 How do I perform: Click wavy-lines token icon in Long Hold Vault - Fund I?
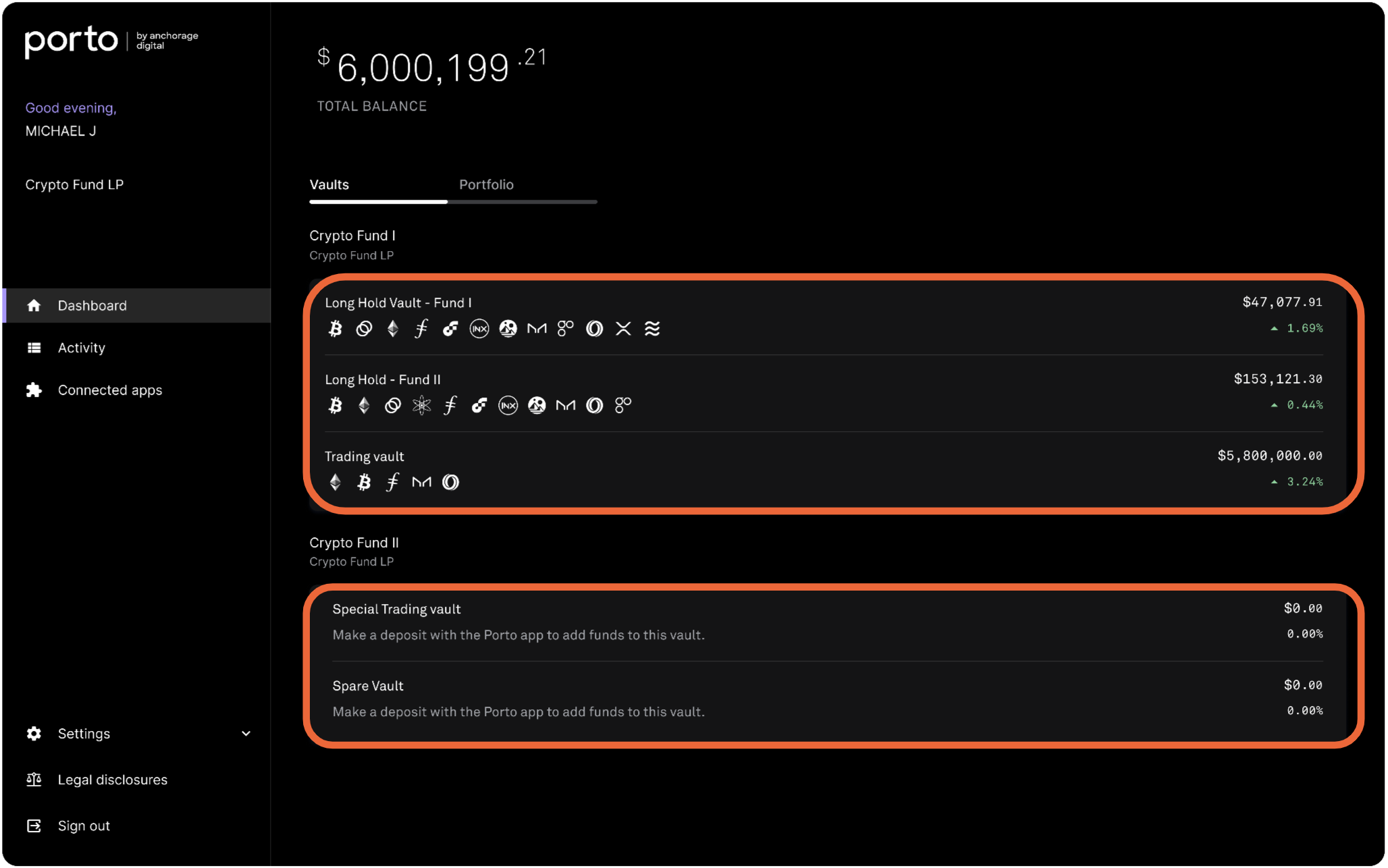tap(652, 329)
